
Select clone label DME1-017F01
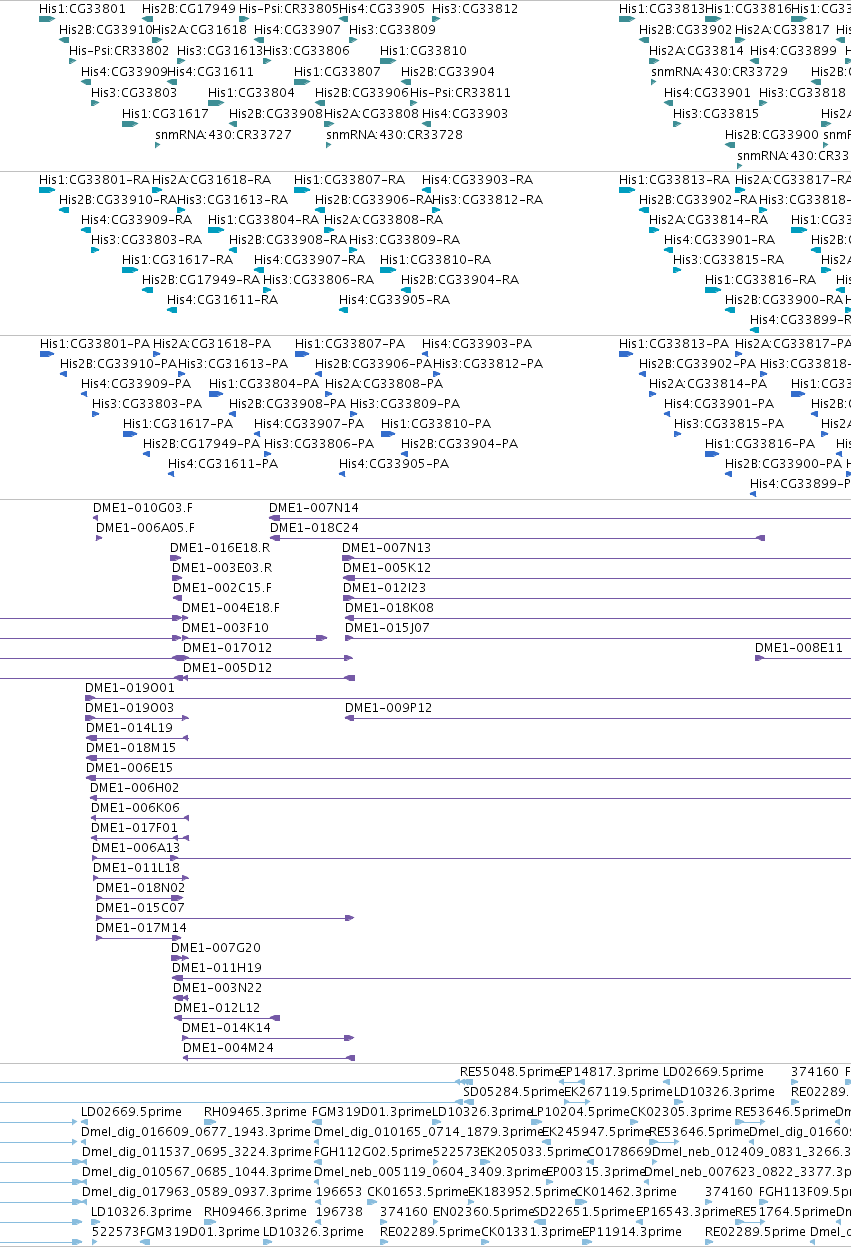pyautogui.click(x=135, y=828)
